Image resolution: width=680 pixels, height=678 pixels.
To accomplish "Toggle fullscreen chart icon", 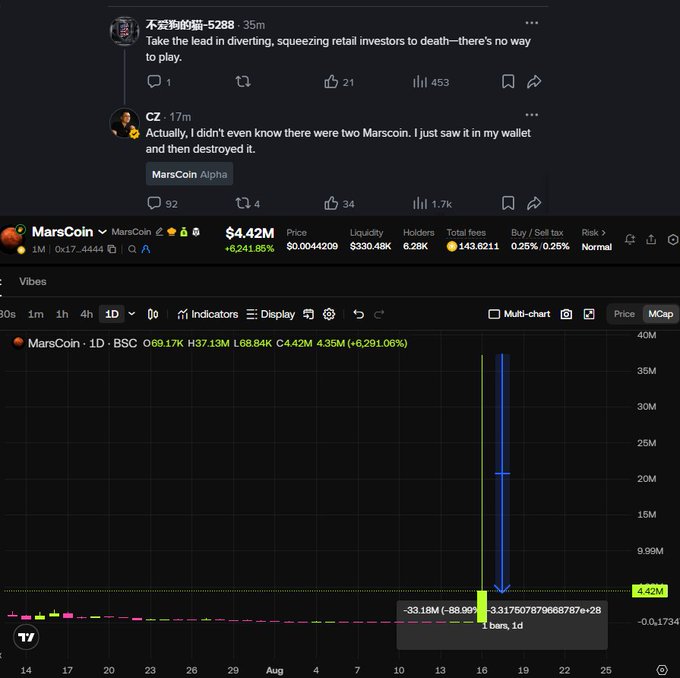I will 589,314.
